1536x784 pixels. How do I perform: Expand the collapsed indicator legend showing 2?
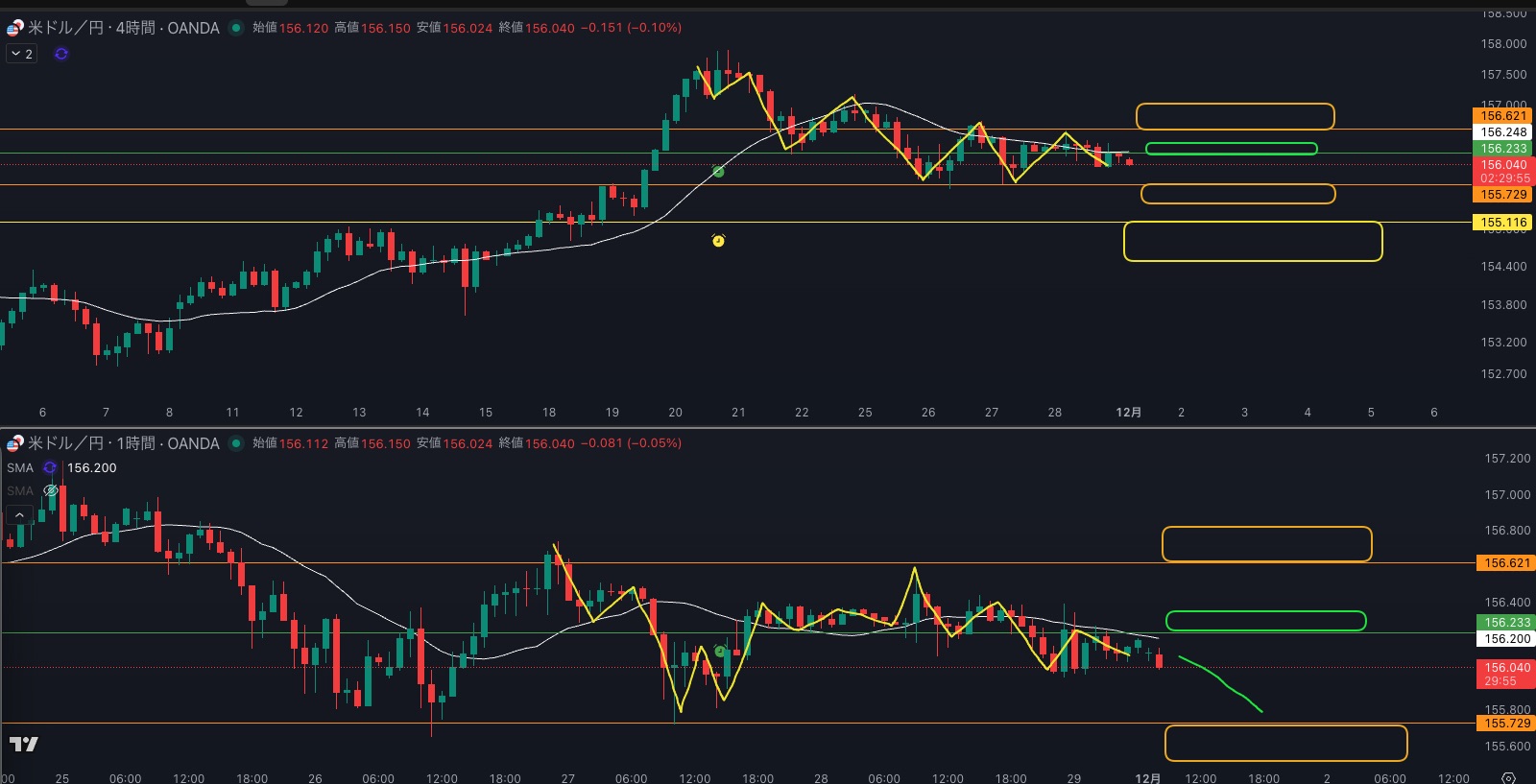click(21, 54)
